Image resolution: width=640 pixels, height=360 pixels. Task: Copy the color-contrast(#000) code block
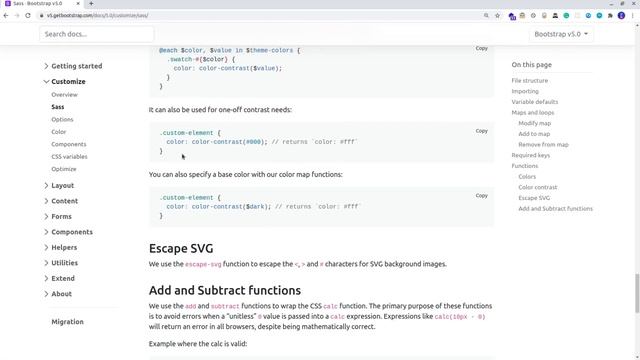click(x=482, y=131)
